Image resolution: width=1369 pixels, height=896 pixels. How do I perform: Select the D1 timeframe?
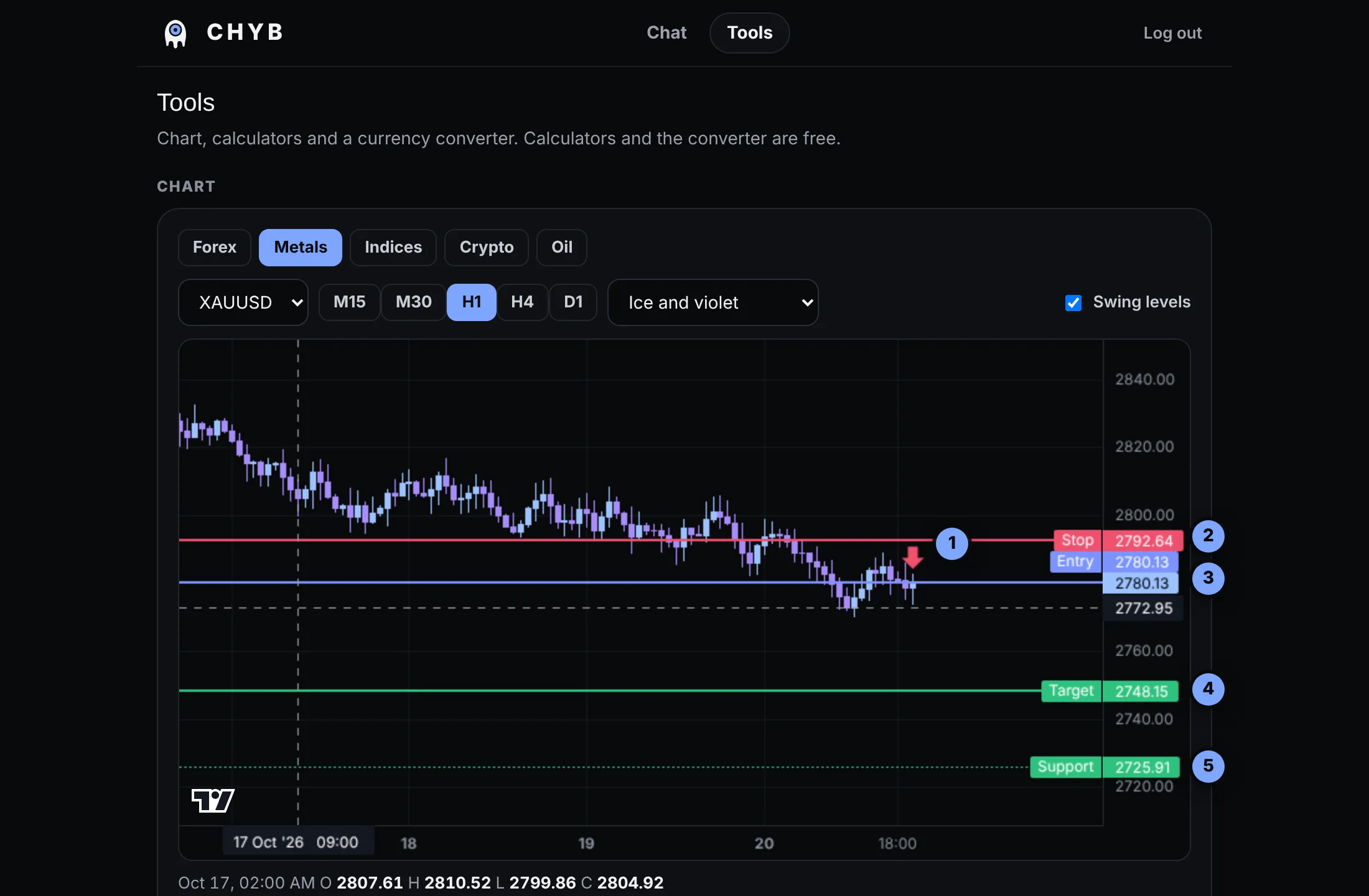[x=573, y=302]
